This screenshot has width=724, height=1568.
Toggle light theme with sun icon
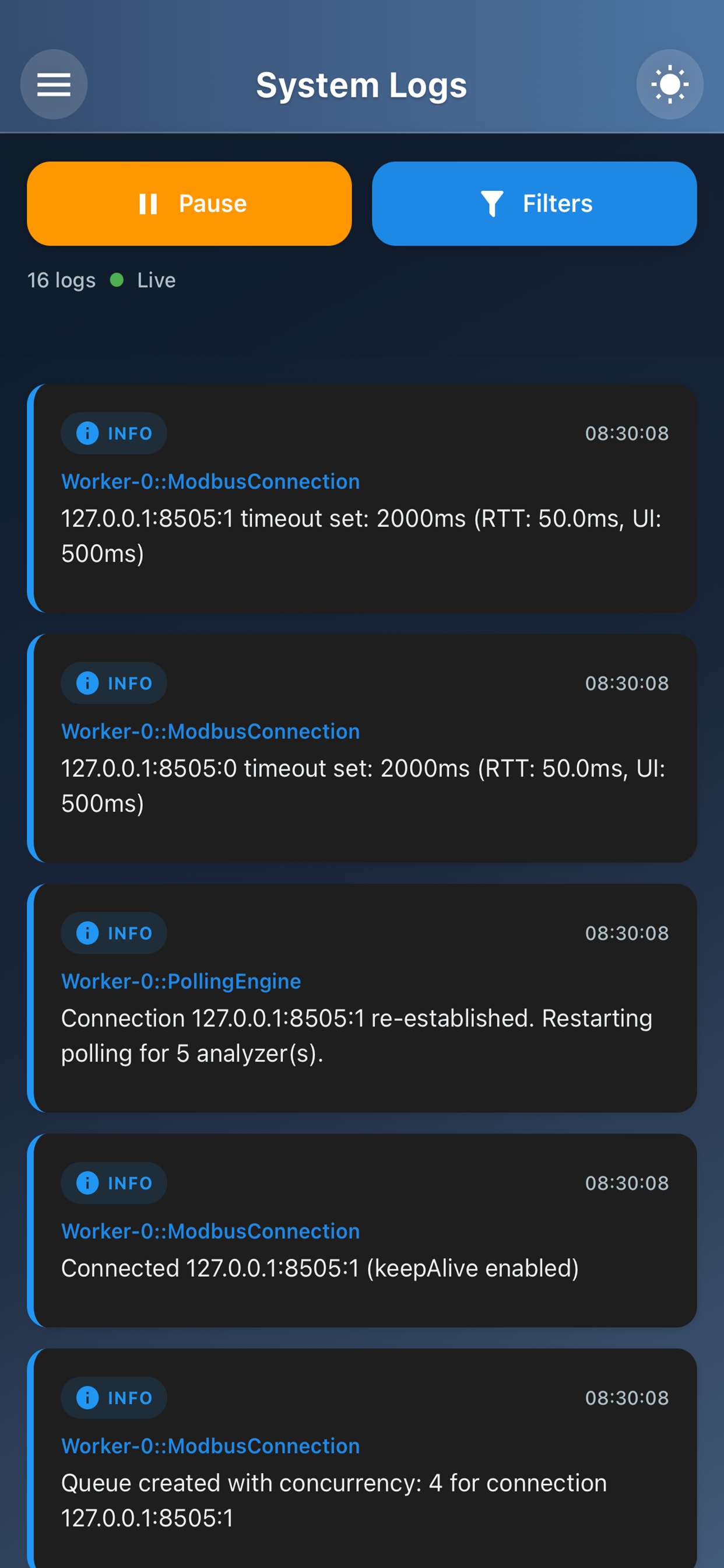pyautogui.click(x=669, y=84)
